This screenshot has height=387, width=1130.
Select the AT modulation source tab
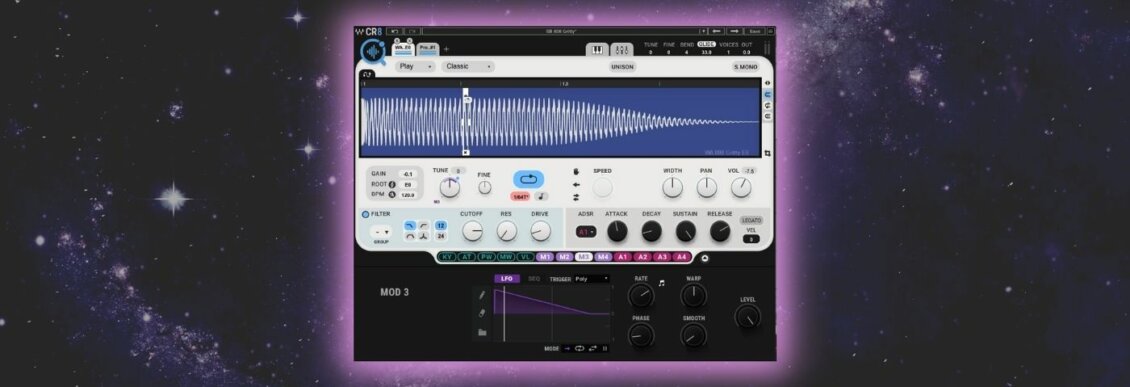tap(466, 257)
